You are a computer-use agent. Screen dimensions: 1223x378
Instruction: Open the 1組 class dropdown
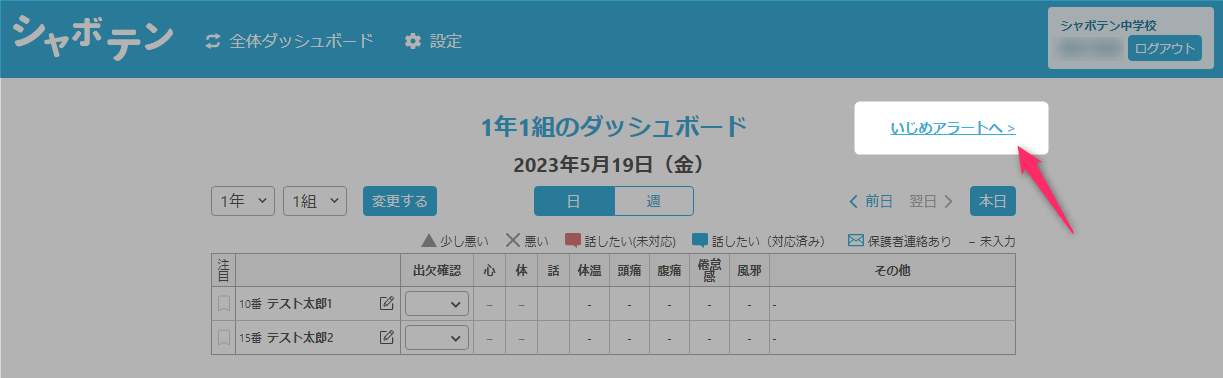[x=315, y=201]
